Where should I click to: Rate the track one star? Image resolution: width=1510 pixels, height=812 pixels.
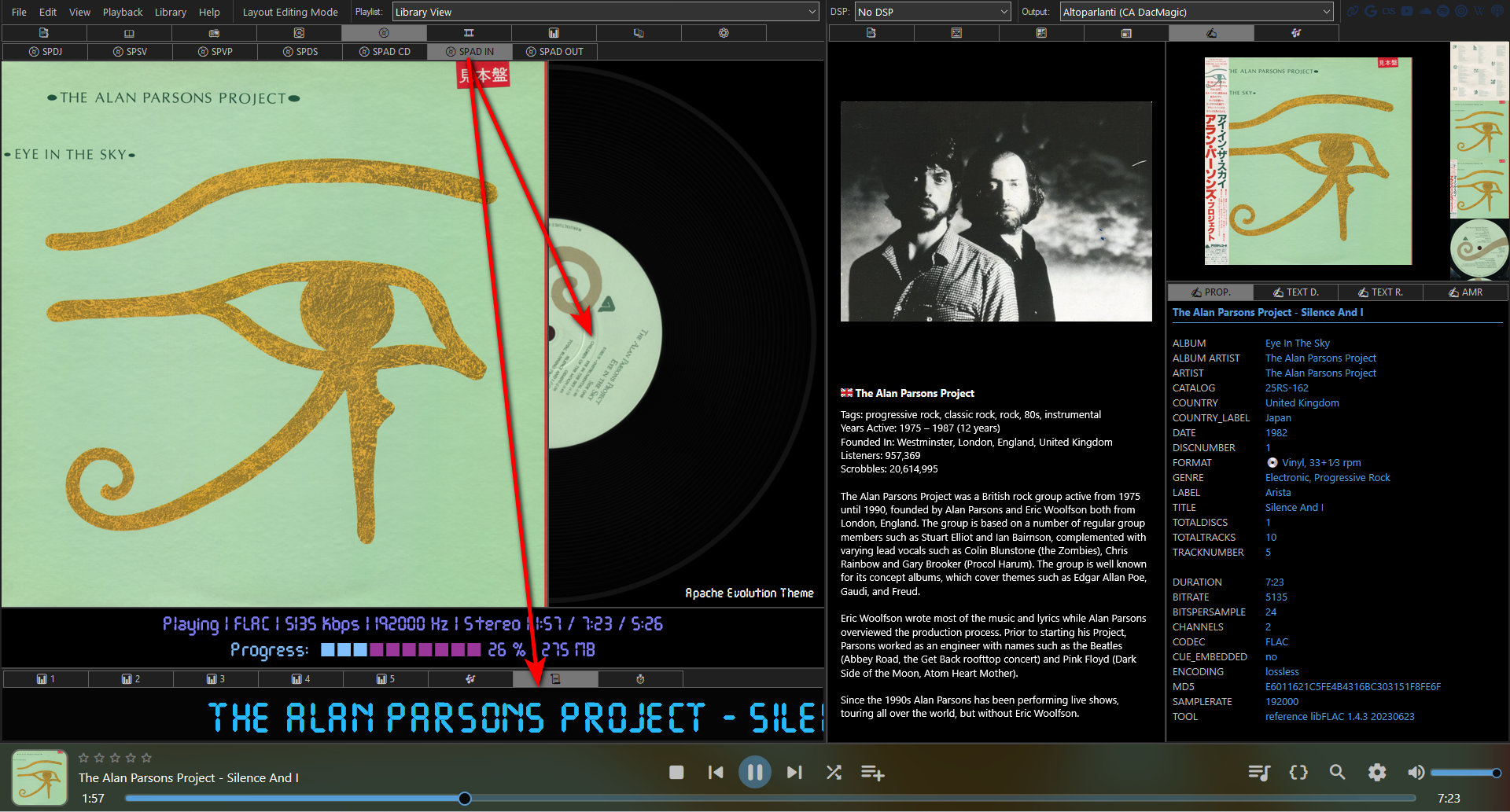(x=83, y=758)
